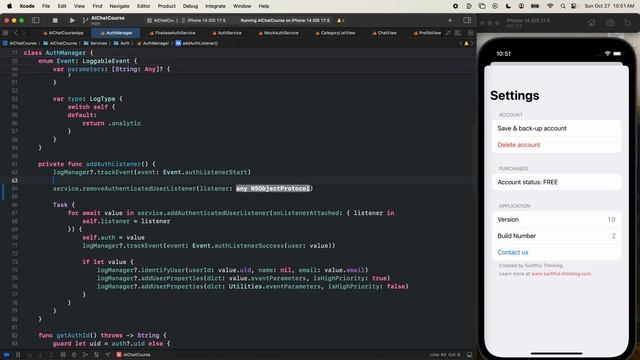Toggle Focus moon icon in menu bar
This screenshot has width=640, height=360.
click(508, 6)
